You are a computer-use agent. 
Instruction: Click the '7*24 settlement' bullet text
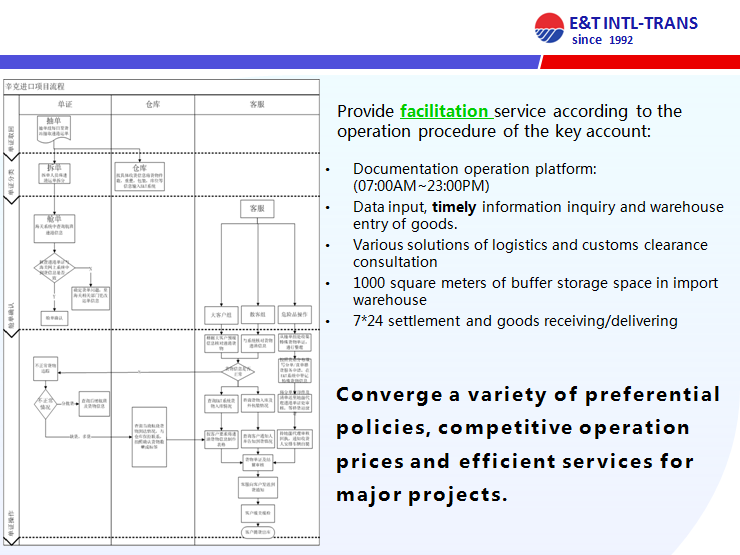tap(515, 321)
